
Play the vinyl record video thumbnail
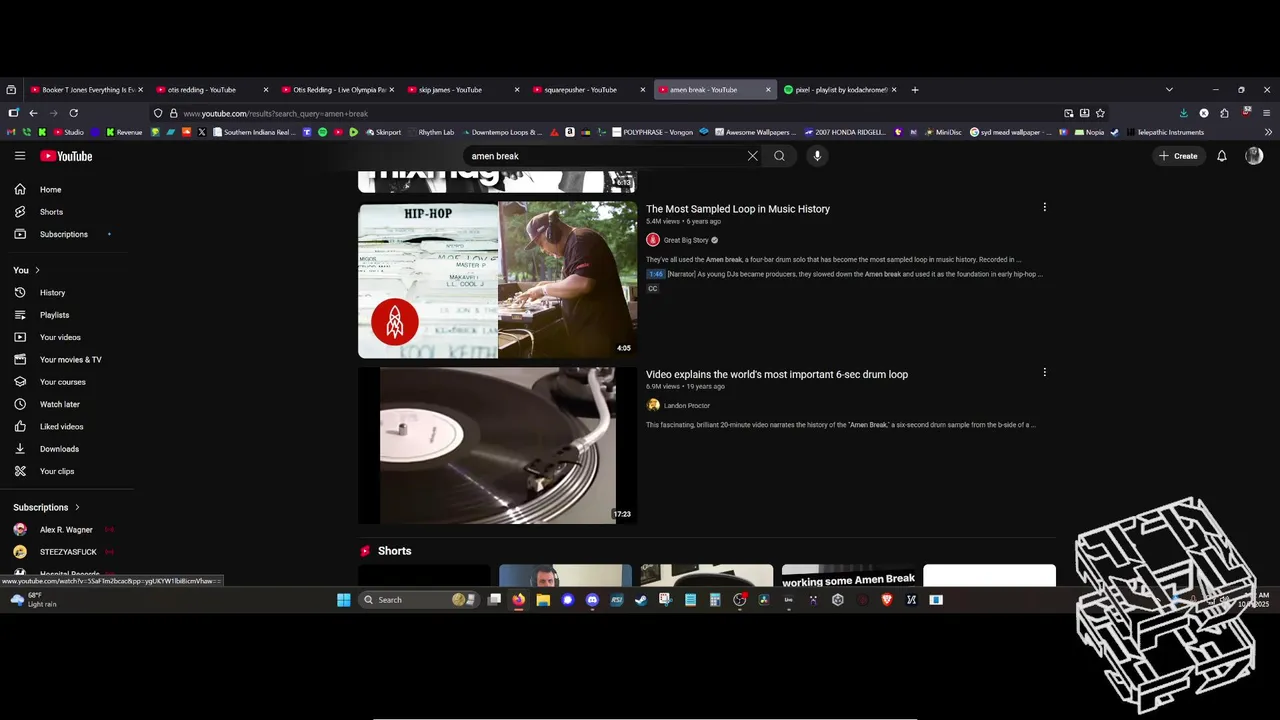[x=497, y=445]
